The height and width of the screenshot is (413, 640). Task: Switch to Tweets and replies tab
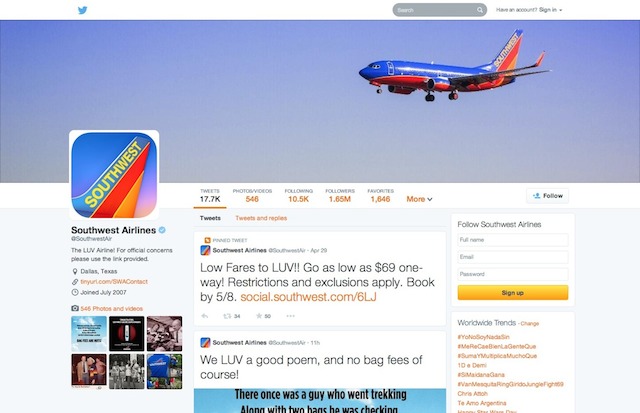coord(261,218)
